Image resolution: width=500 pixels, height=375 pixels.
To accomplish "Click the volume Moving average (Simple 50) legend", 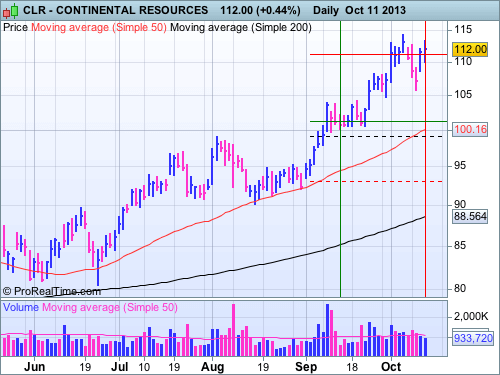I will (110, 307).
